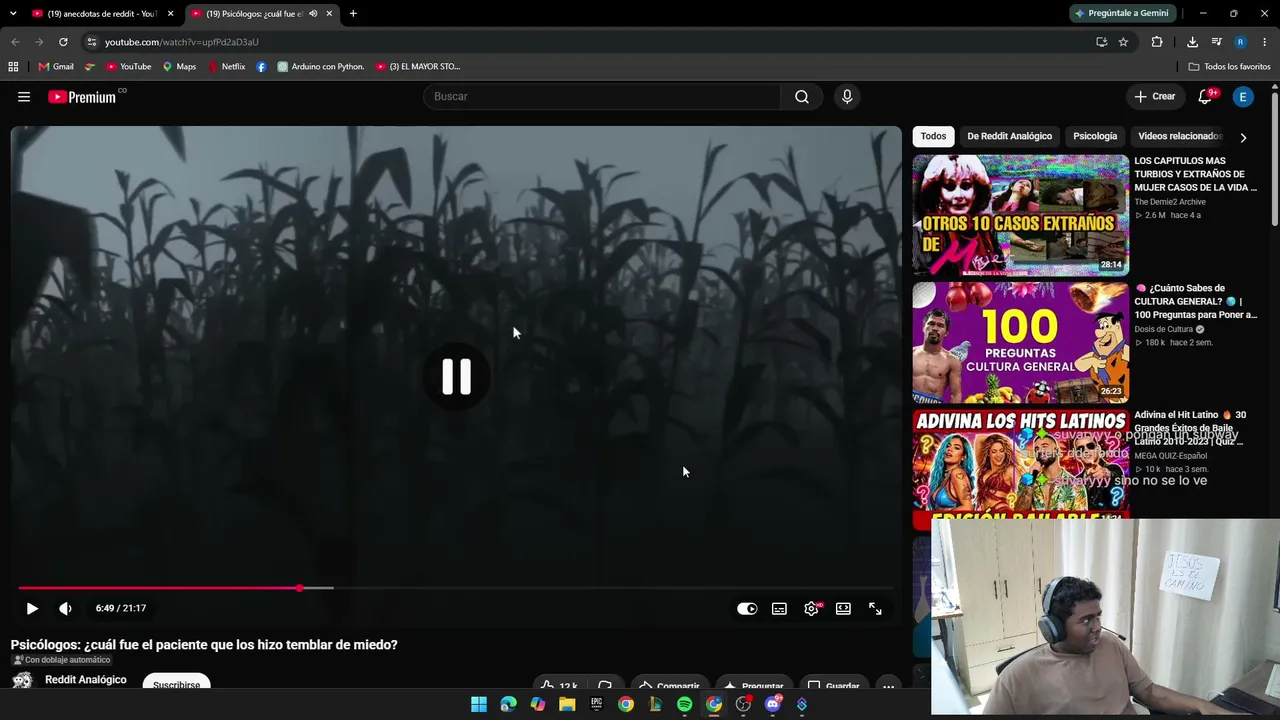The height and width of the screenshot is (720, 1280).
Task: Open the "100 Preguntas Cultura General" thumbnail
Action: point(1020,343)
